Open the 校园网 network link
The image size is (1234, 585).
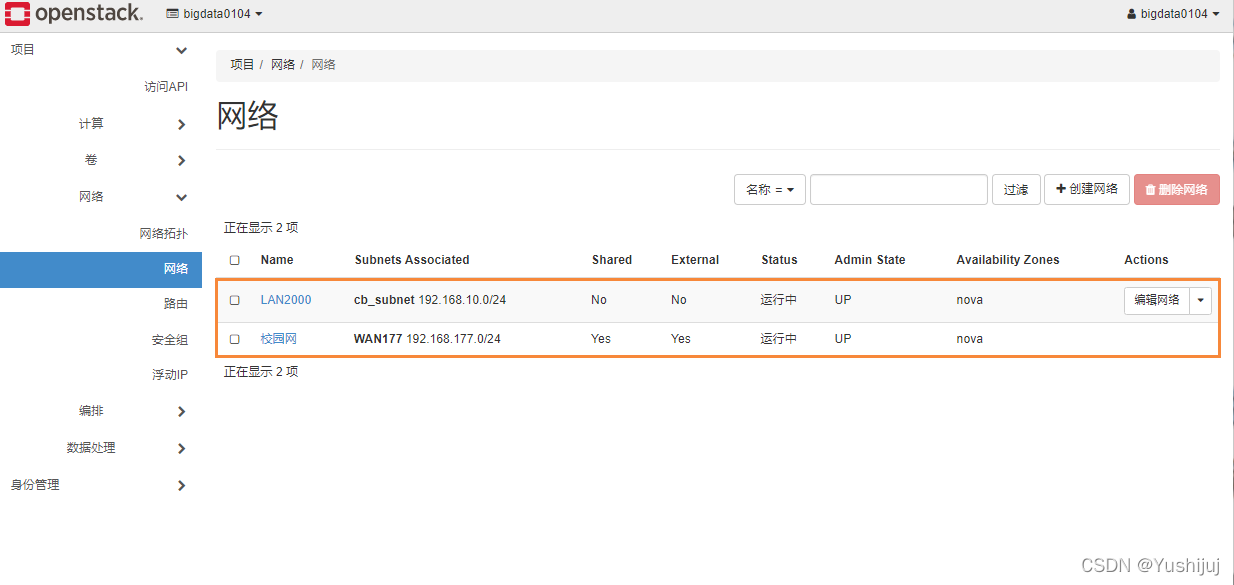[x=279, y=339]
